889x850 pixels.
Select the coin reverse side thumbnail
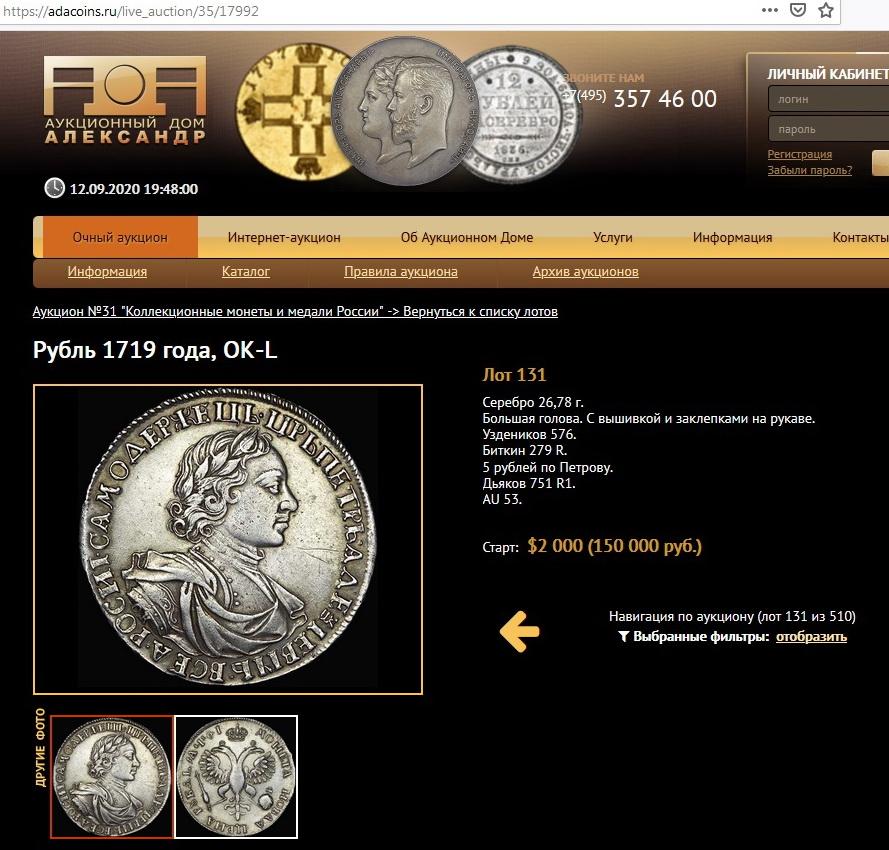[x=236, y=776]
